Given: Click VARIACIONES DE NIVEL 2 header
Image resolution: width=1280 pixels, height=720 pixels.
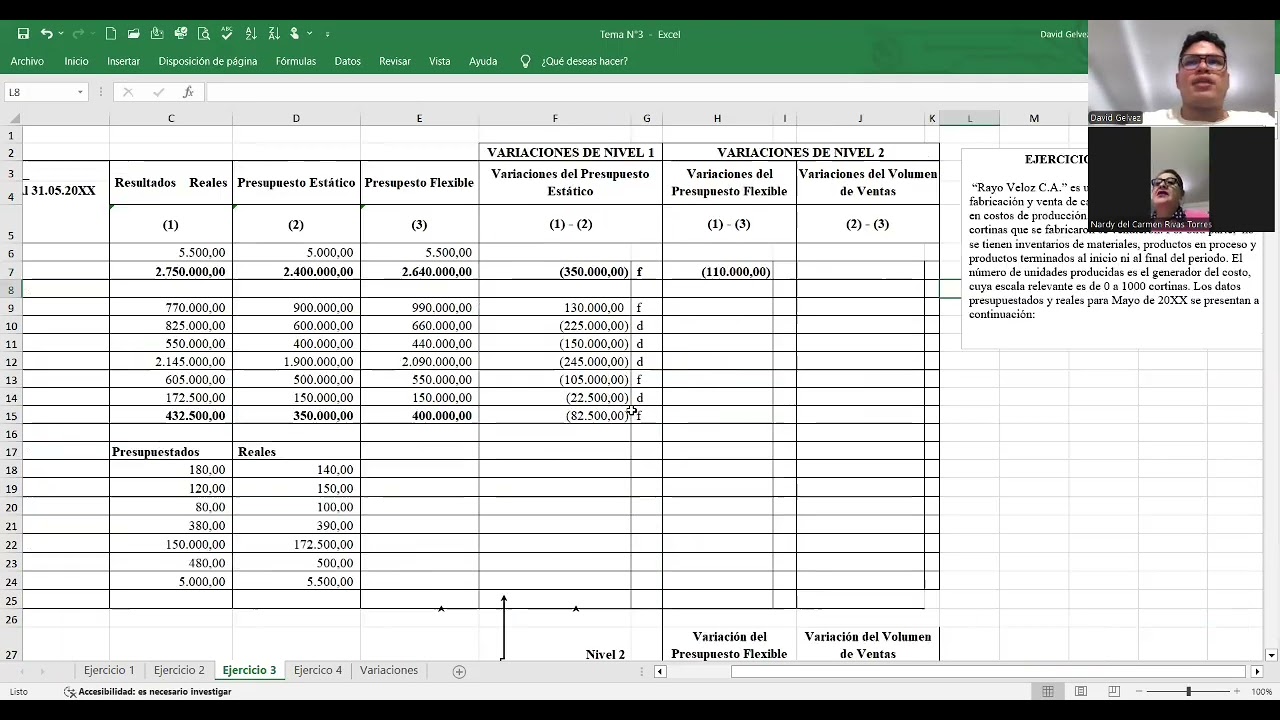Looking at the screenshot, I should [800, 153].
